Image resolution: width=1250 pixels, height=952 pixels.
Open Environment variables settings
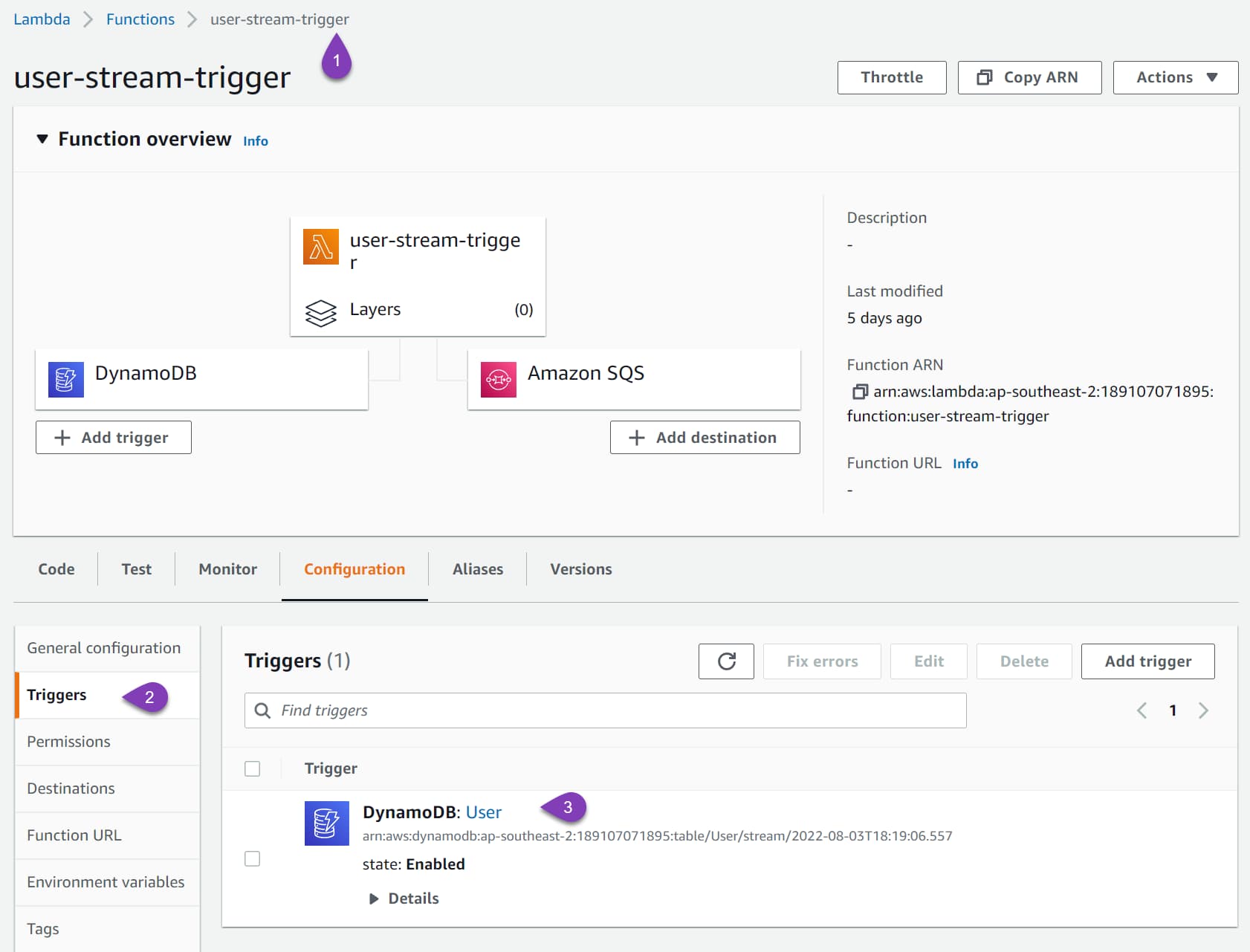tap(107, 882)
